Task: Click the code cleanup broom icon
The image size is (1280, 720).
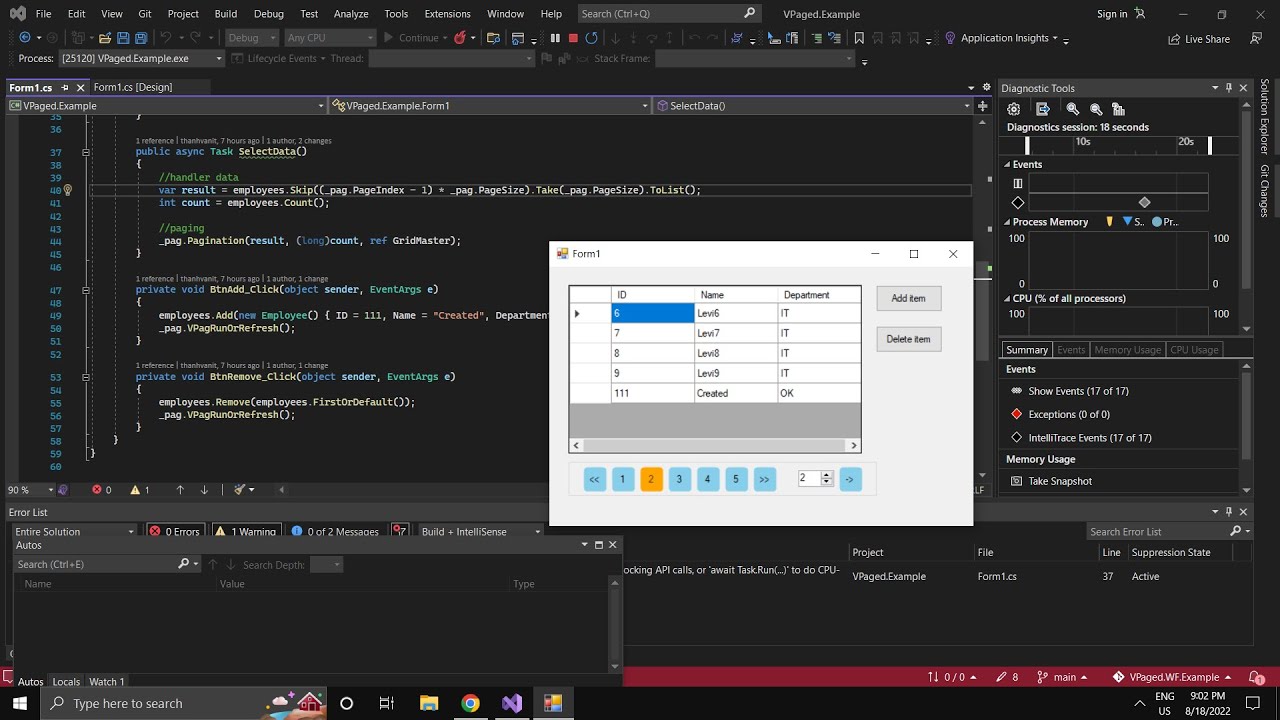Action: click(x=239, y=490)
